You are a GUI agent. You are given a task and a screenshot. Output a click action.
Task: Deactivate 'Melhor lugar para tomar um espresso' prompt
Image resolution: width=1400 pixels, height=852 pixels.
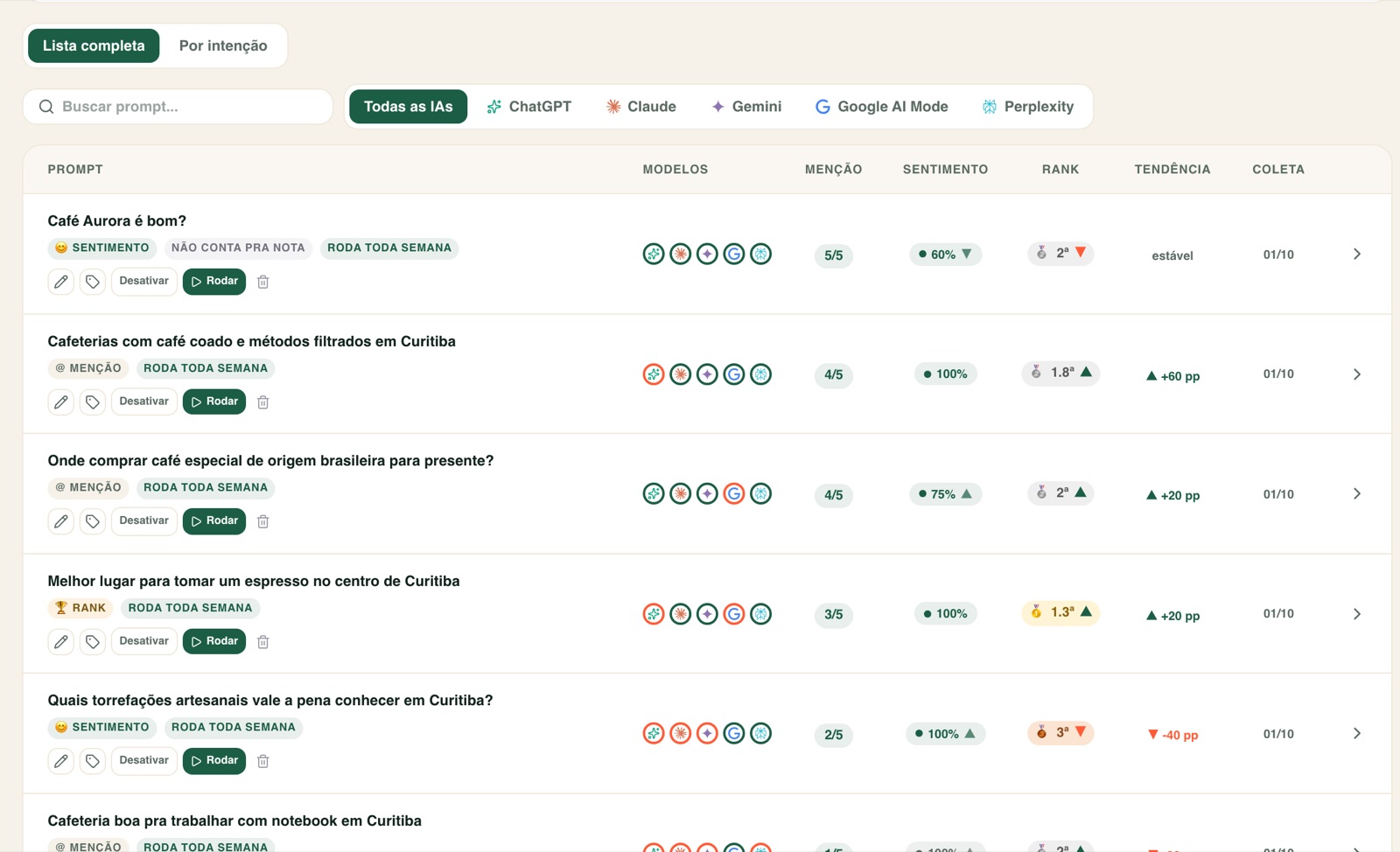[x=143, y=642]
